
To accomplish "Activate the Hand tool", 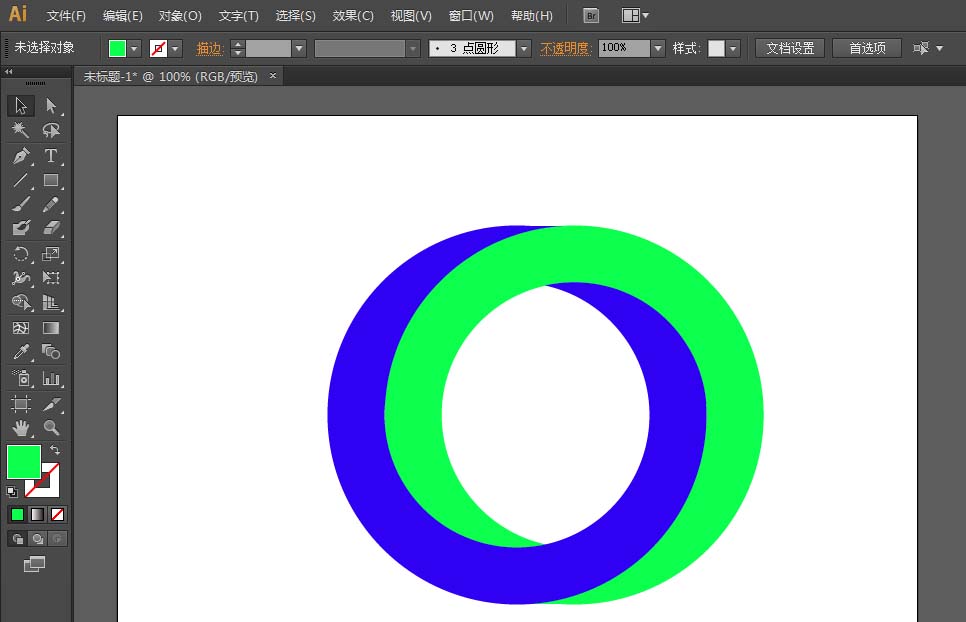I will (x=21, y=430).
